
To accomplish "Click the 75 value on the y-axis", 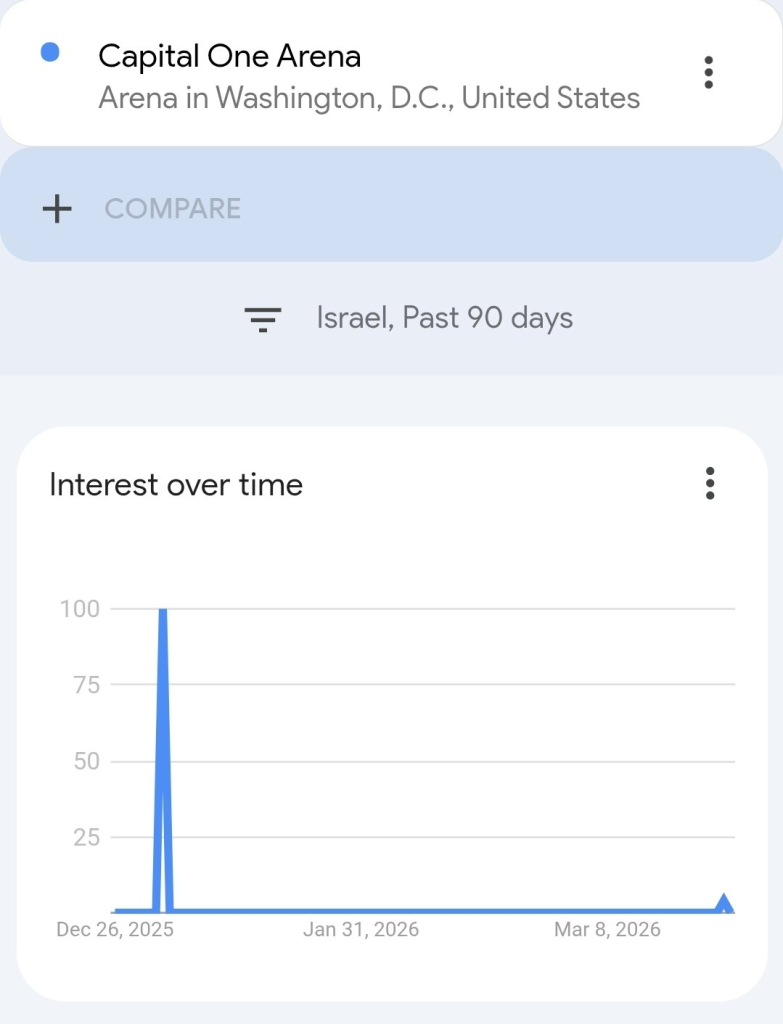I will pos(86,685).
